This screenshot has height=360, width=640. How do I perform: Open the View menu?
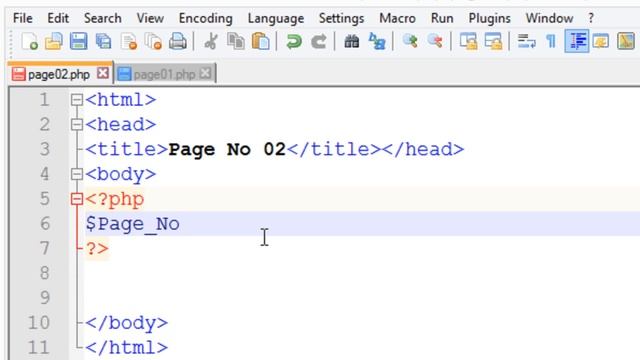click(x=150, y=18)
